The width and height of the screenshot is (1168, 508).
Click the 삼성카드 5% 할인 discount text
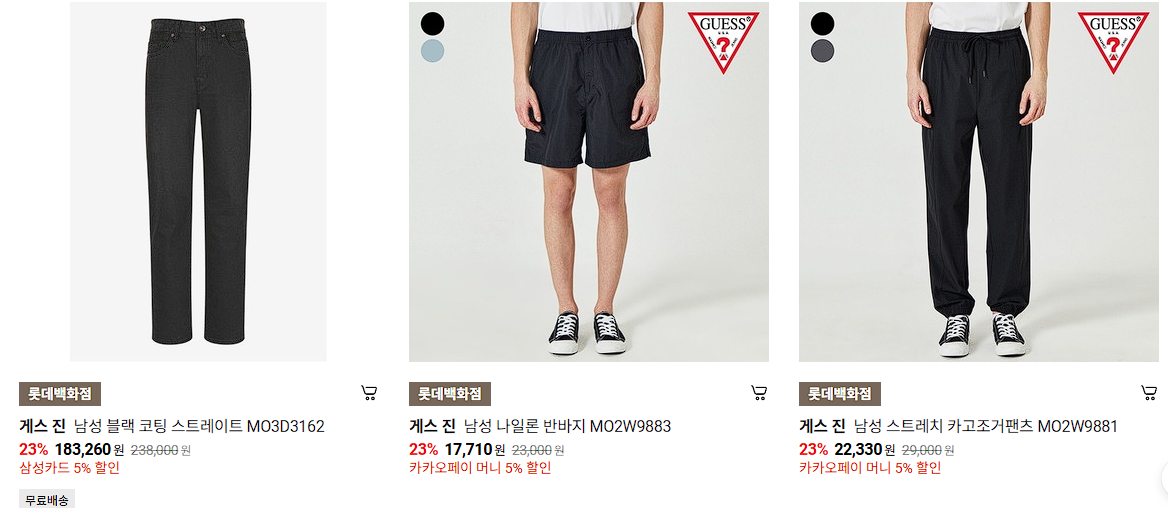69,468
